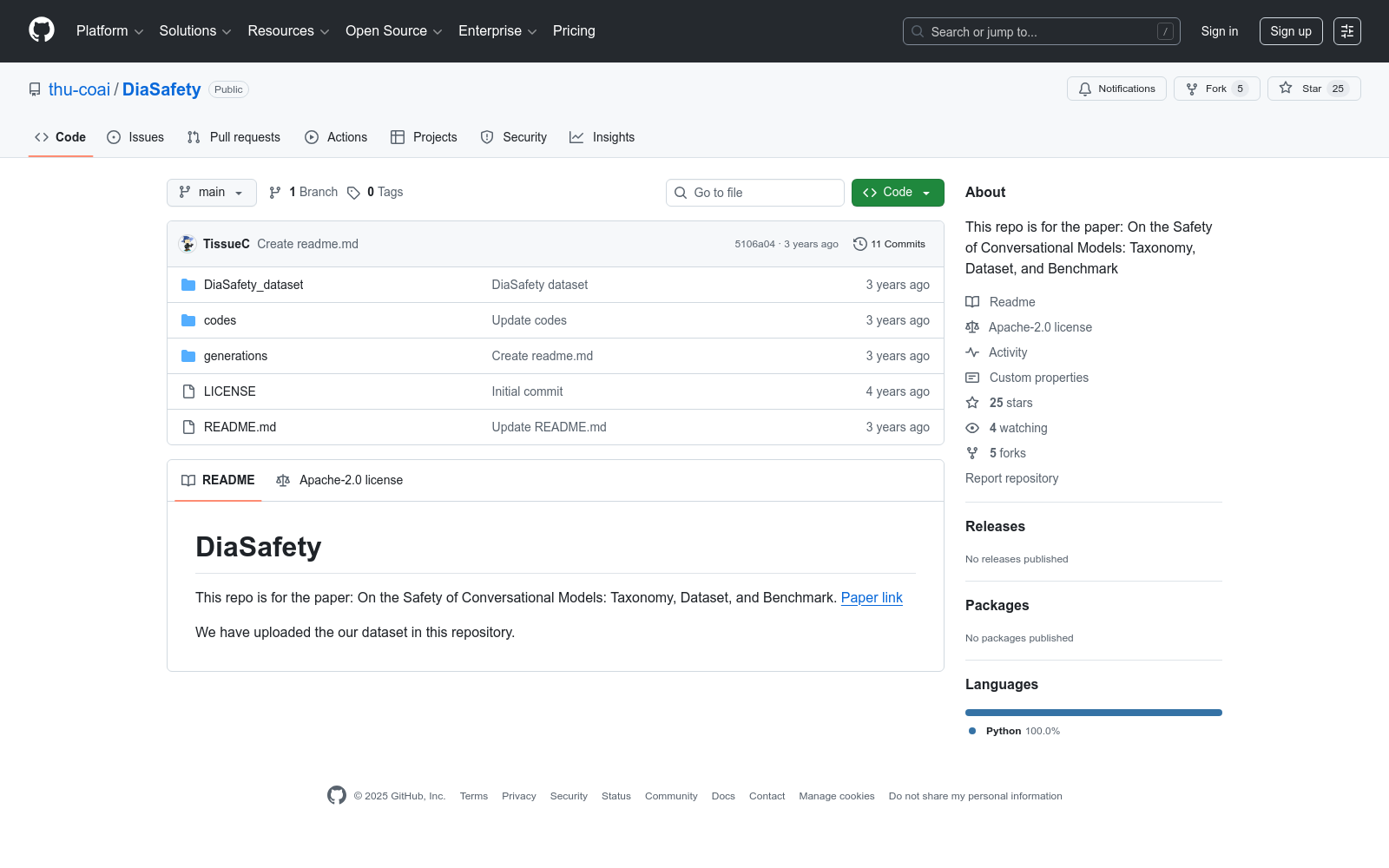Fork the DiaSafety repository
1389x868 pixels.
pos(1216,89)
